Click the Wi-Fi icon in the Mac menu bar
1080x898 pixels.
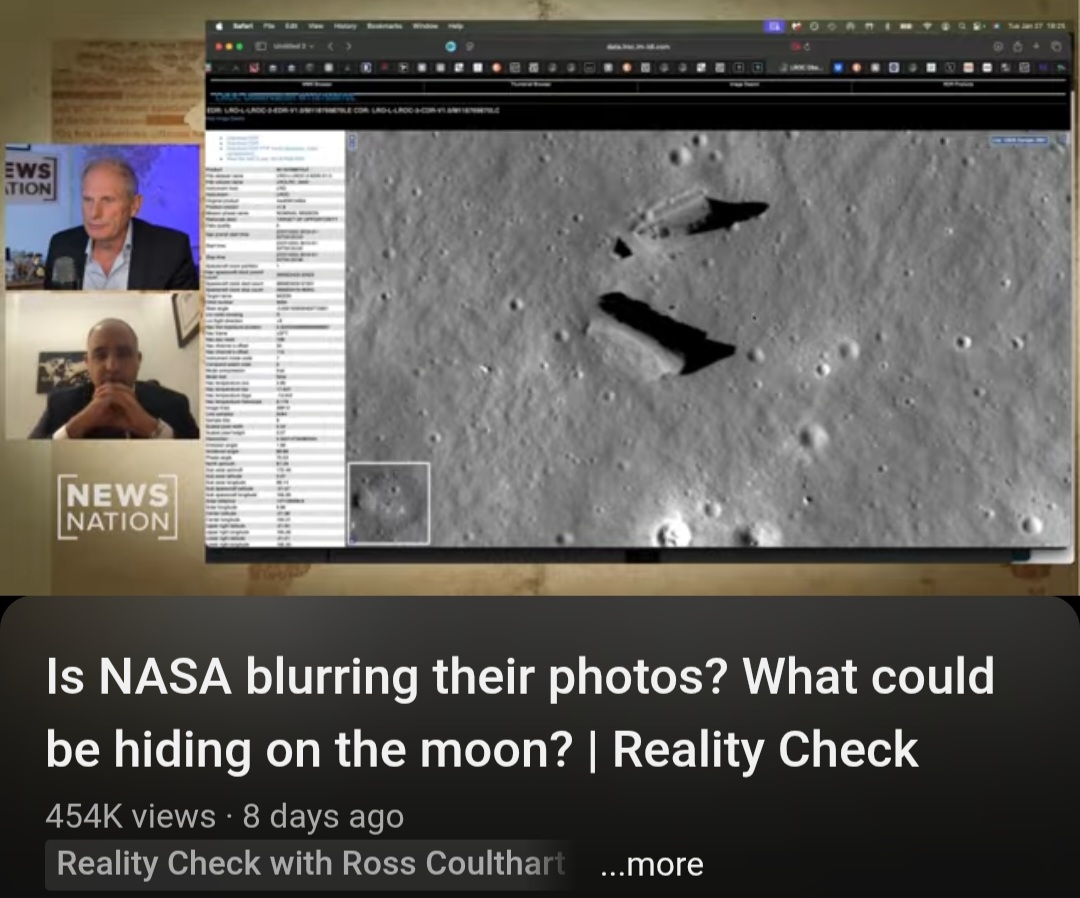[926, 26]
